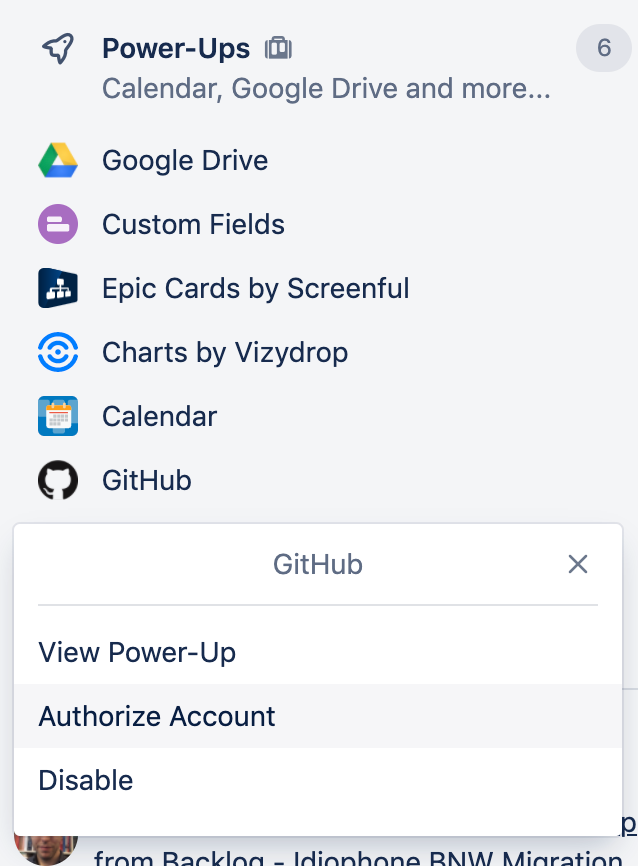Image resolution: width=638 pixels, height=866 pixels.
Task: Choose Authorize Account for GitHub
Action: (156, 716)
